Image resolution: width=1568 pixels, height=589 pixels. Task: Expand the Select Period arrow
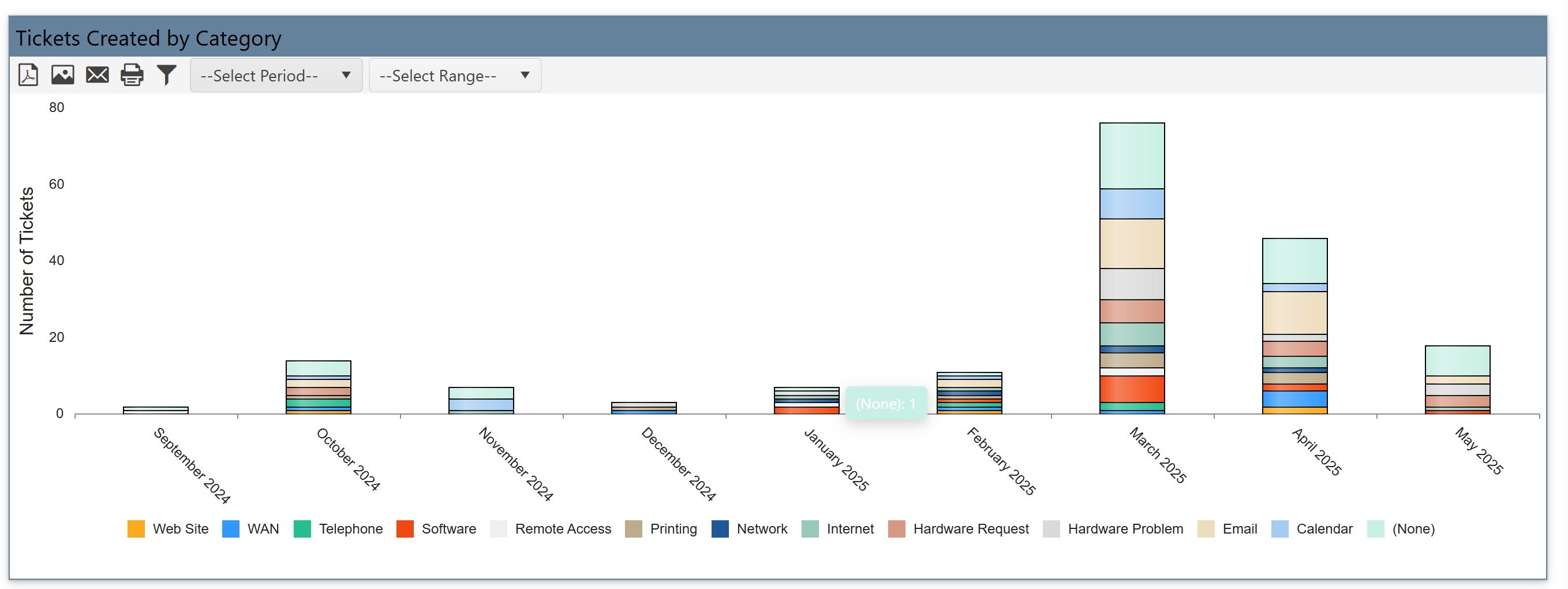346,75
